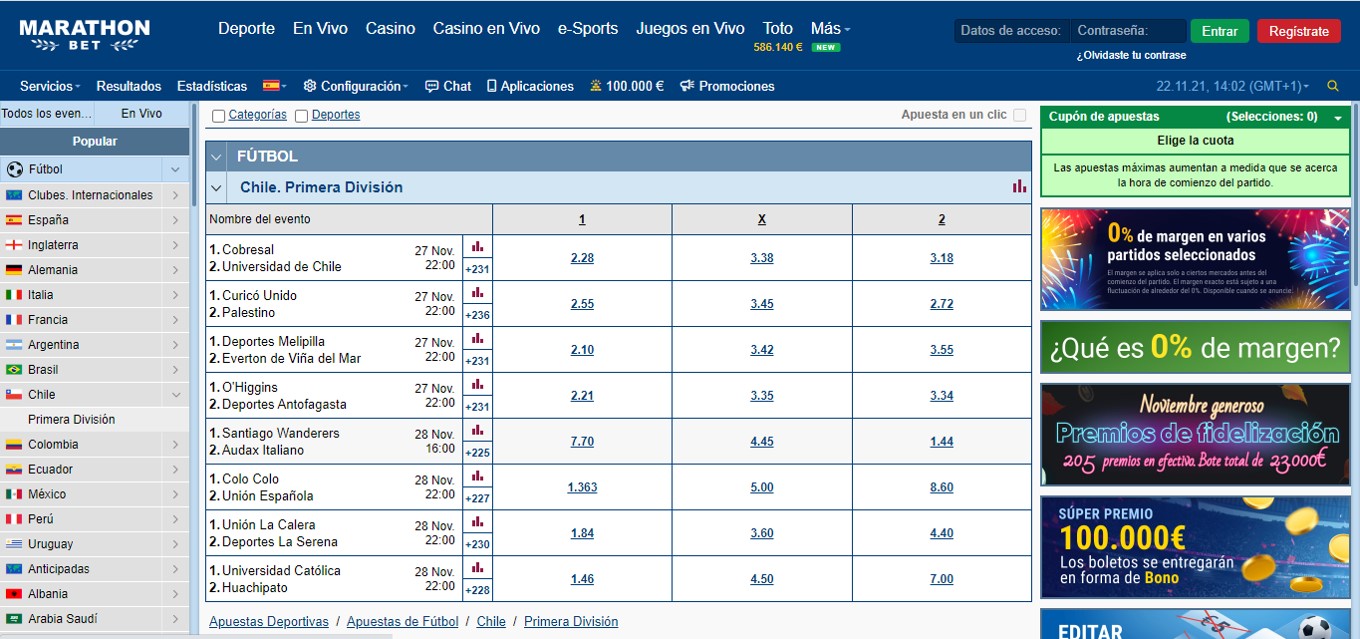Open the search magnifier icon
This screenshot has width=1360, height=639.
pyautogui.click(x=1332, y=86)
